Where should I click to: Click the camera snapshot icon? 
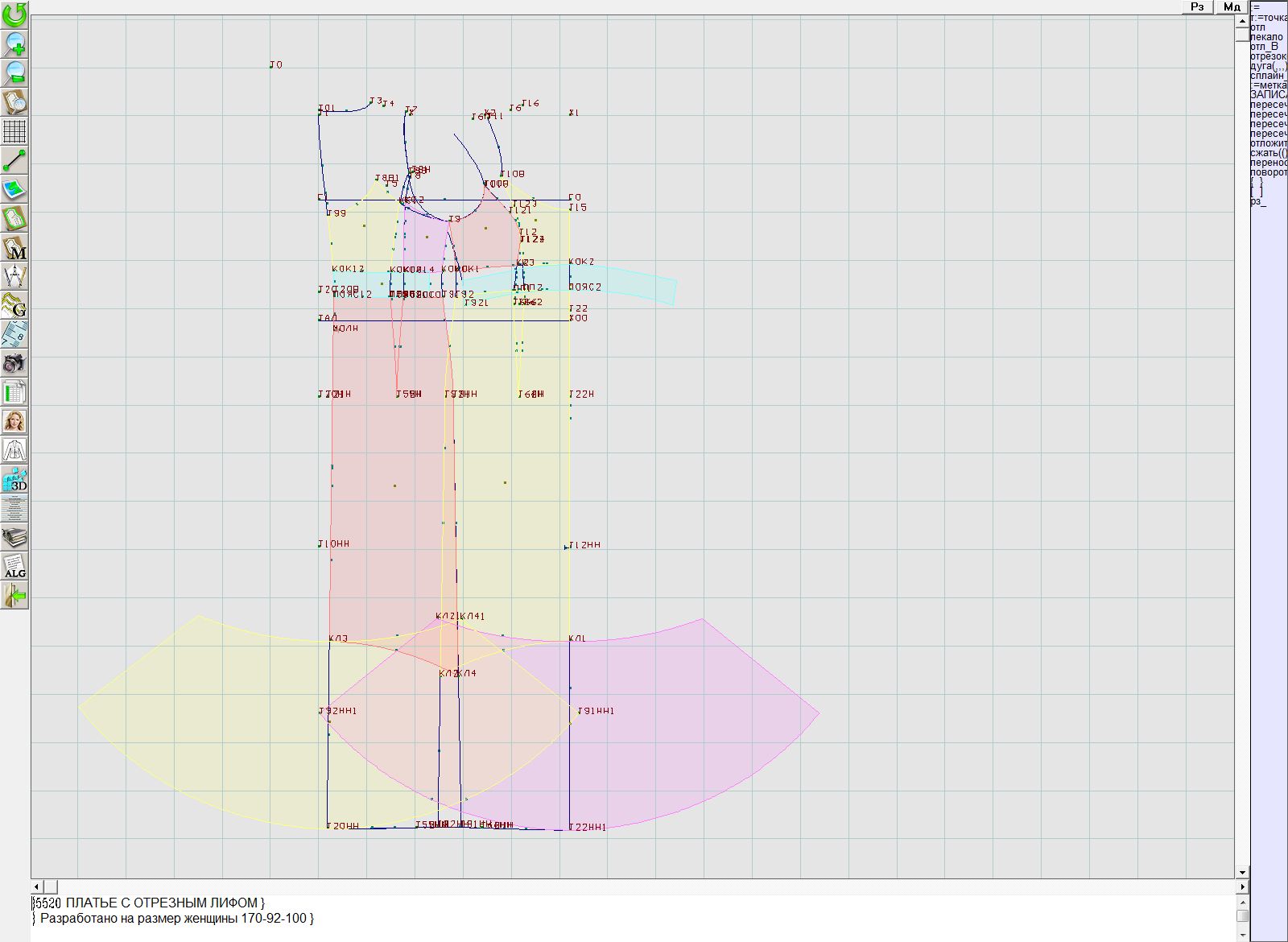click(x=14, y=363)
